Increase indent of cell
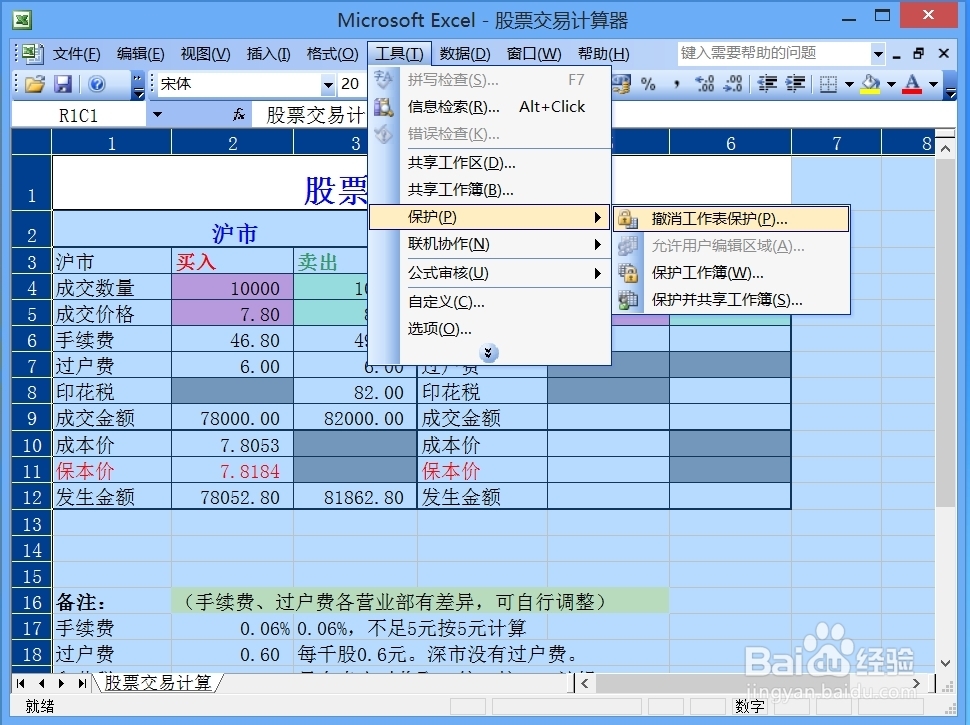This screenshot has height=725, width=970. pos(796,84)
